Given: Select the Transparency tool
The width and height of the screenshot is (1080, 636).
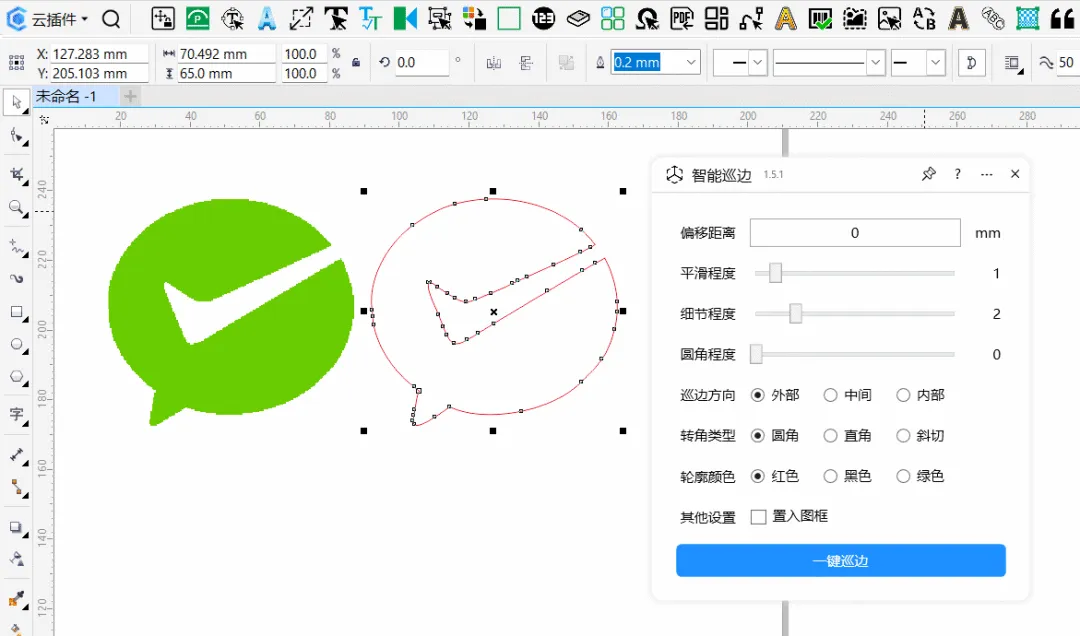Looking at the screenshot, I should (17, 559).
